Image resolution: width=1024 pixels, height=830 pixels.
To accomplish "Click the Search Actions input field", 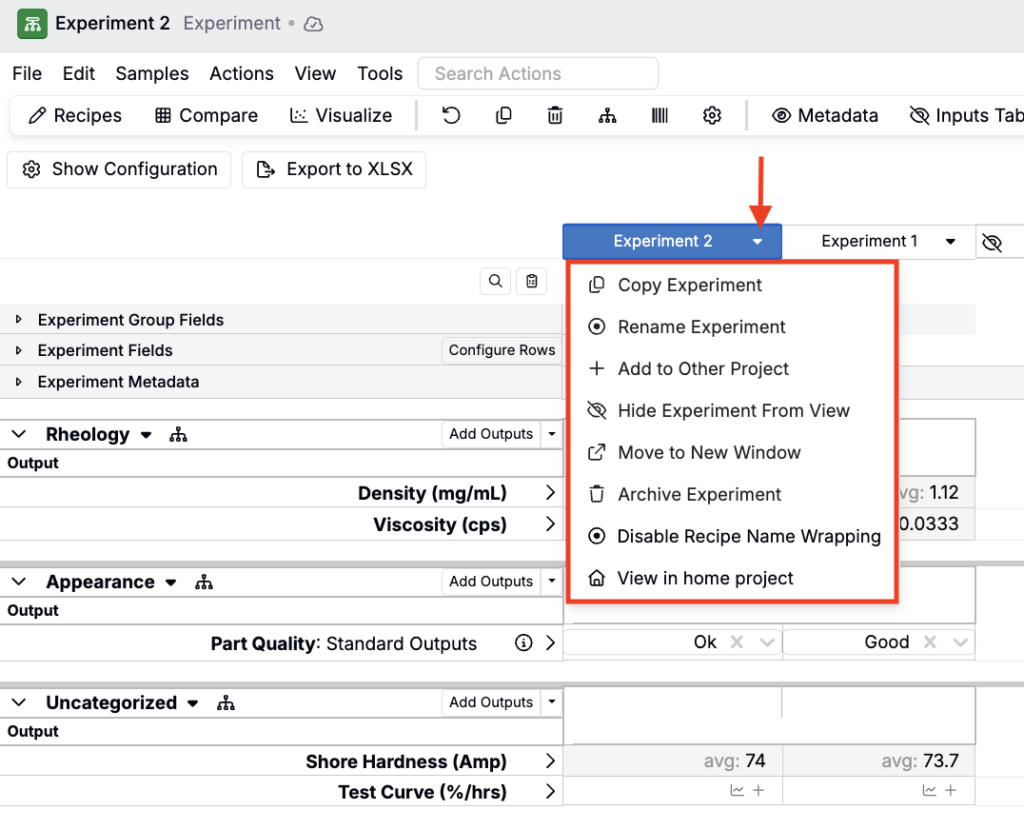I will pyautogui.click(x=538, y=74).
